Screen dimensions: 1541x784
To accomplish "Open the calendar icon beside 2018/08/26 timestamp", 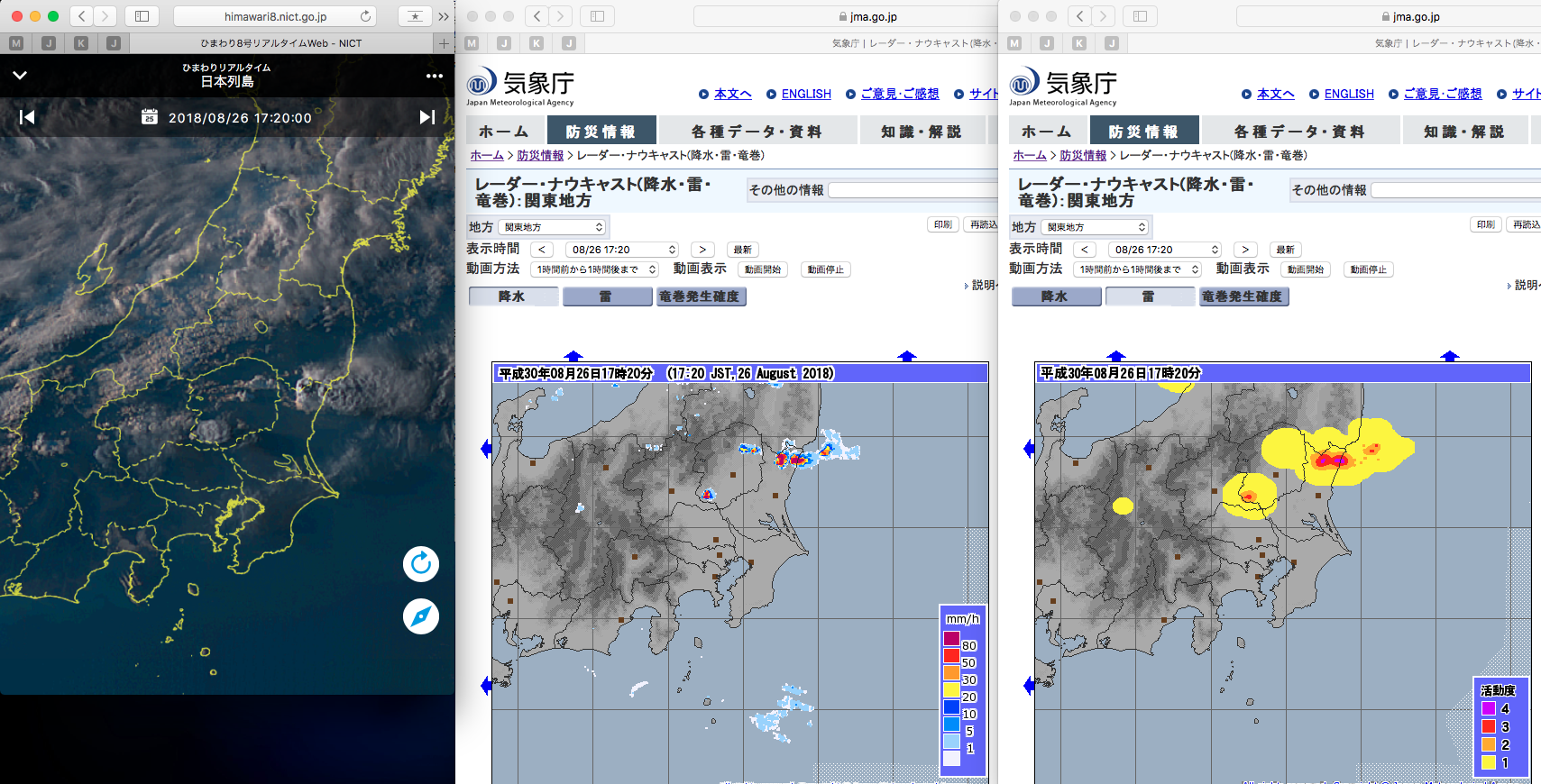I will point(150,117).
